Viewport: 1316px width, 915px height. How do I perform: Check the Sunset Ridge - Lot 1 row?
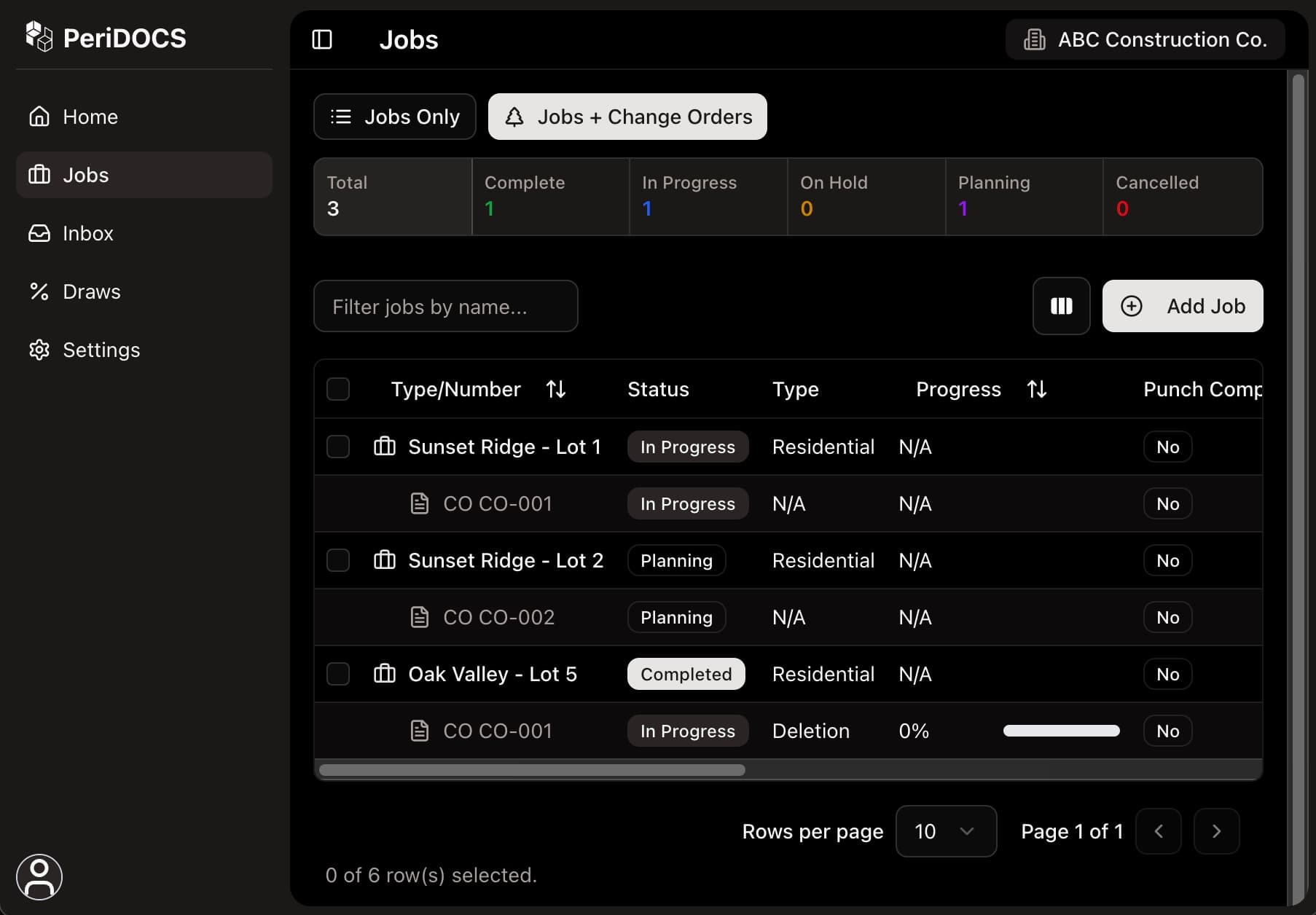point(338,447)
